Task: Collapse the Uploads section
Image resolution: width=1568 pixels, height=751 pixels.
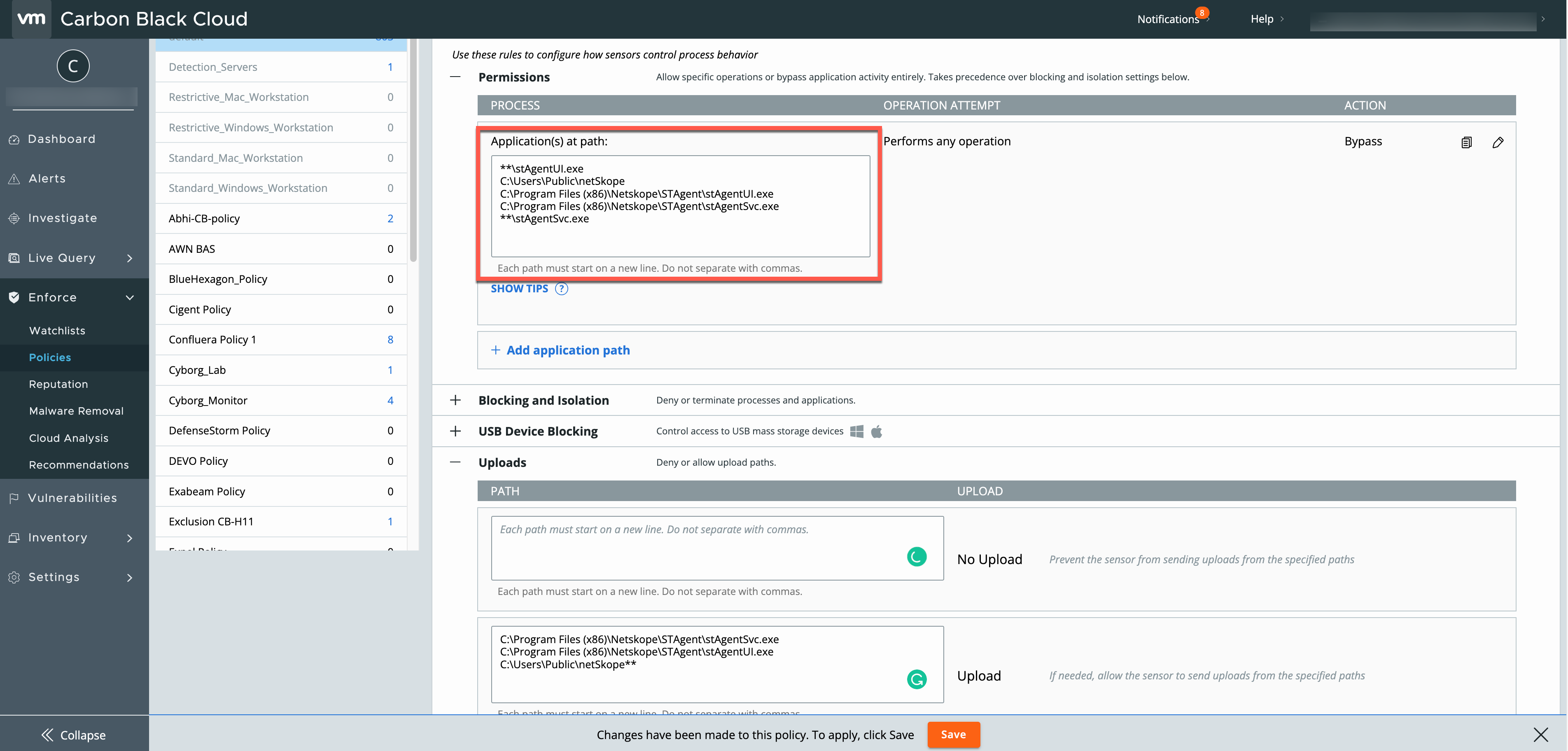Action: point(455,462)
